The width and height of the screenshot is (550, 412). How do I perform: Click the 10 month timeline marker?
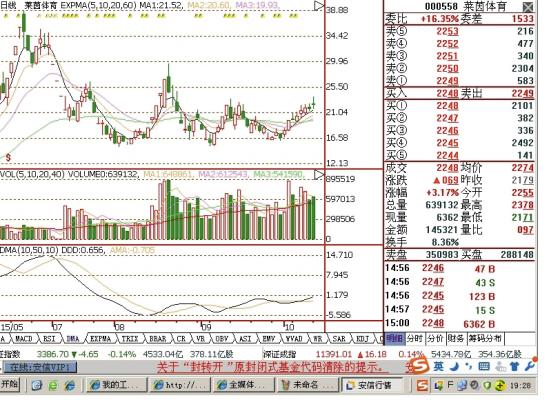click(289, 327)
